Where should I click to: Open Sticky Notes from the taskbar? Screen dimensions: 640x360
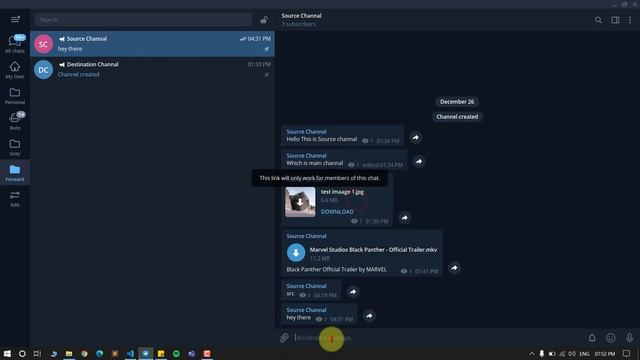point(161,353)
